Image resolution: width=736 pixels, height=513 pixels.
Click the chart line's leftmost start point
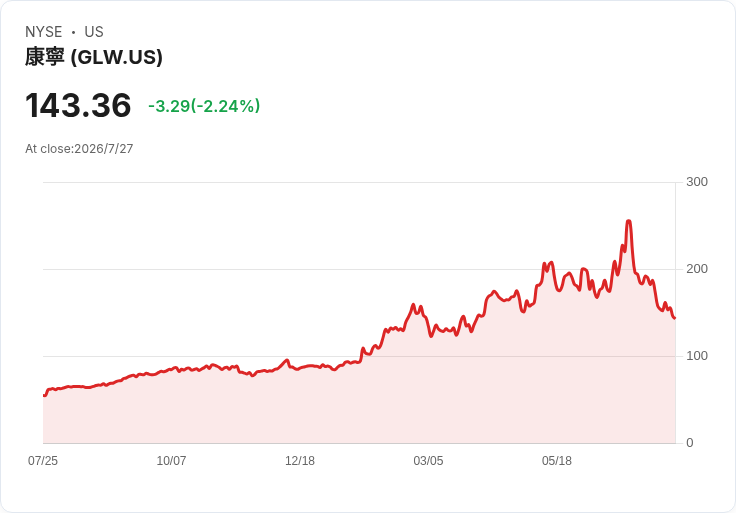[44, 396]
